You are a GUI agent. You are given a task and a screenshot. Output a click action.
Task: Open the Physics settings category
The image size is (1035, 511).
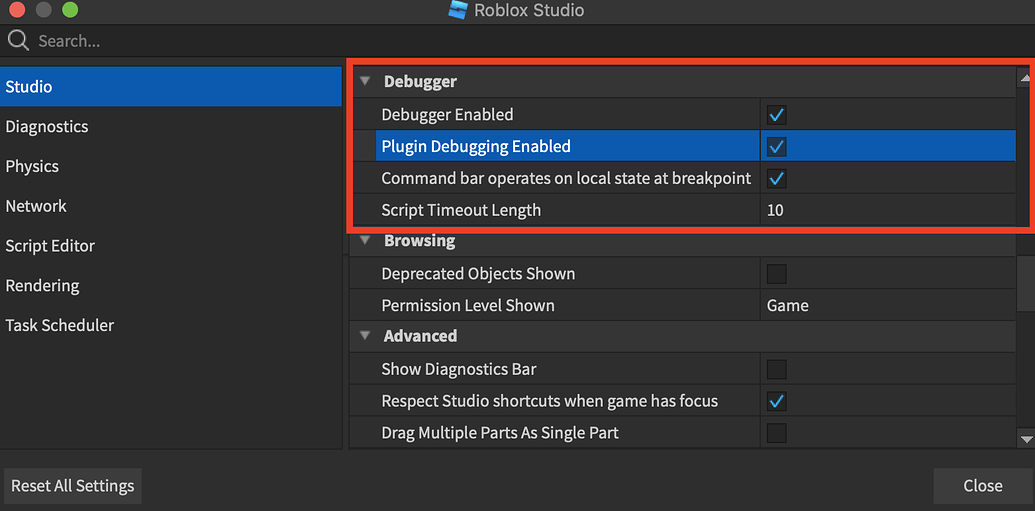tap(171, 166)
